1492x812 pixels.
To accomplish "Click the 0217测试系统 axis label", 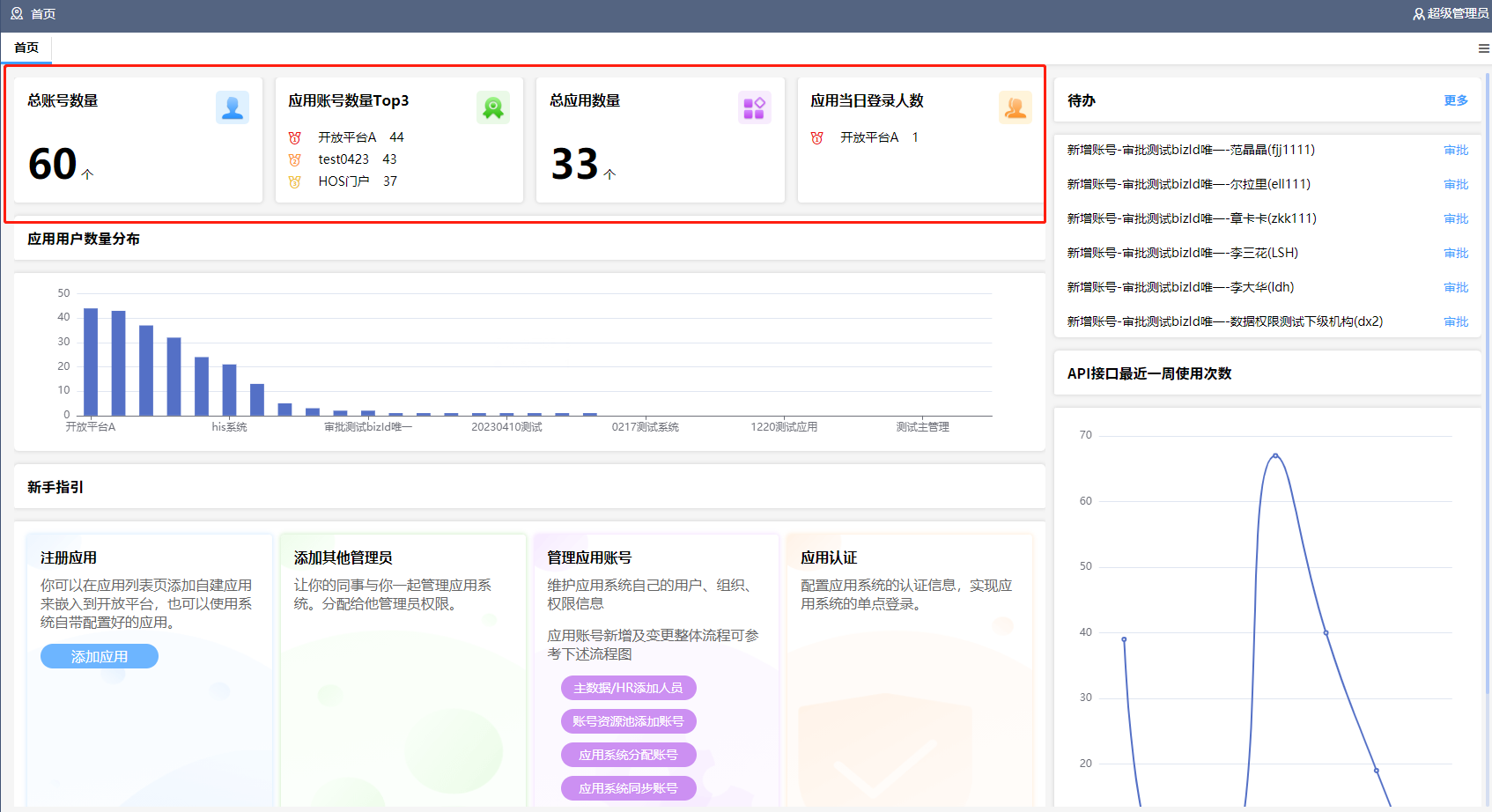I will [x=646, y=427].
